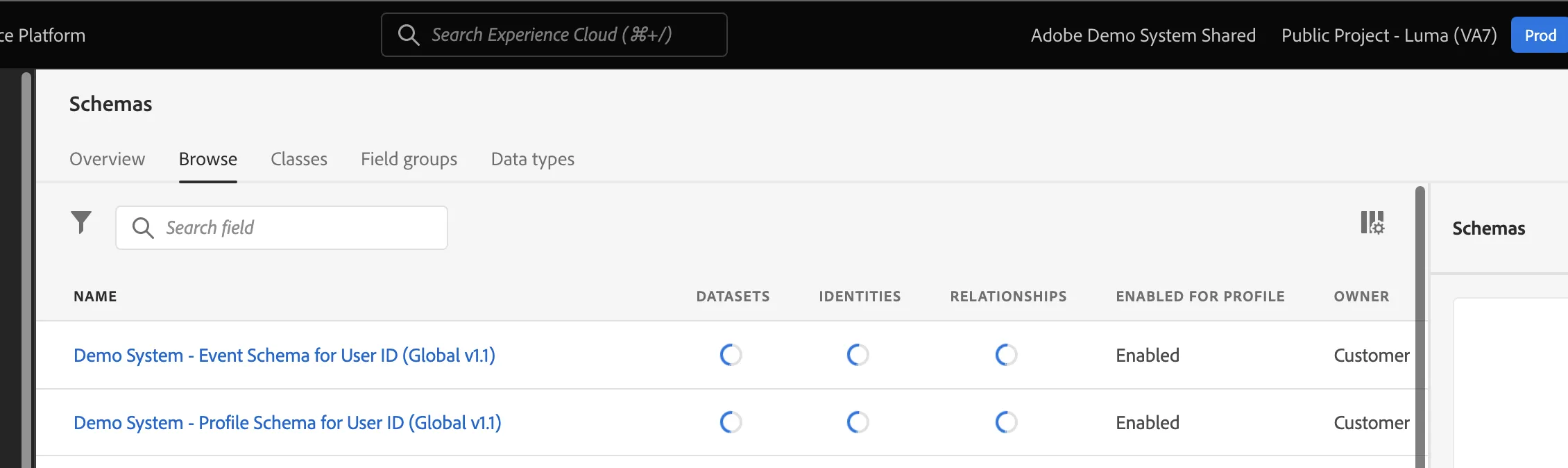Open the Data types tab
Screen dimensions: 1568x468
(x=533, y=159)
